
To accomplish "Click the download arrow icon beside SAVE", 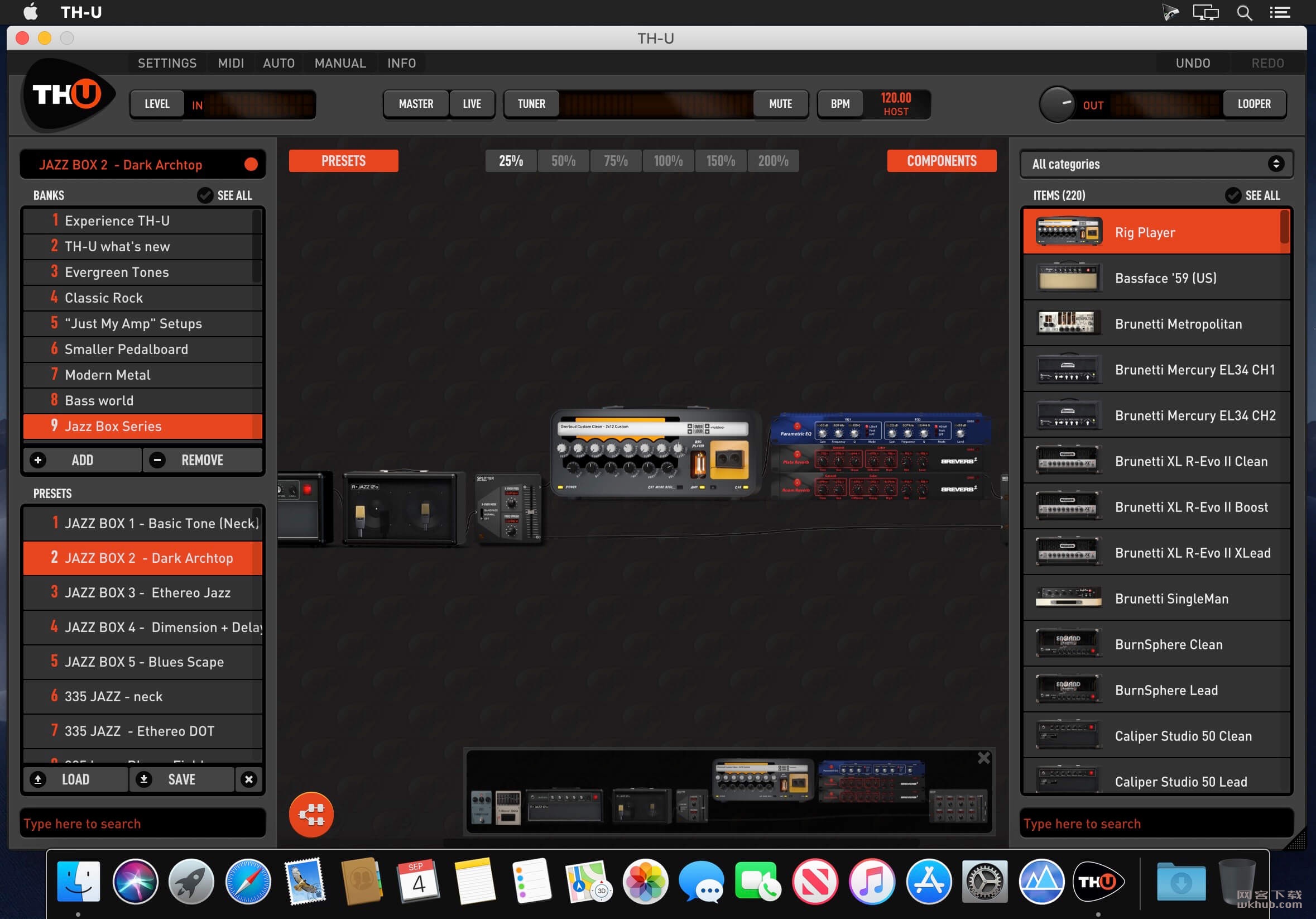I will coord(144,779).
